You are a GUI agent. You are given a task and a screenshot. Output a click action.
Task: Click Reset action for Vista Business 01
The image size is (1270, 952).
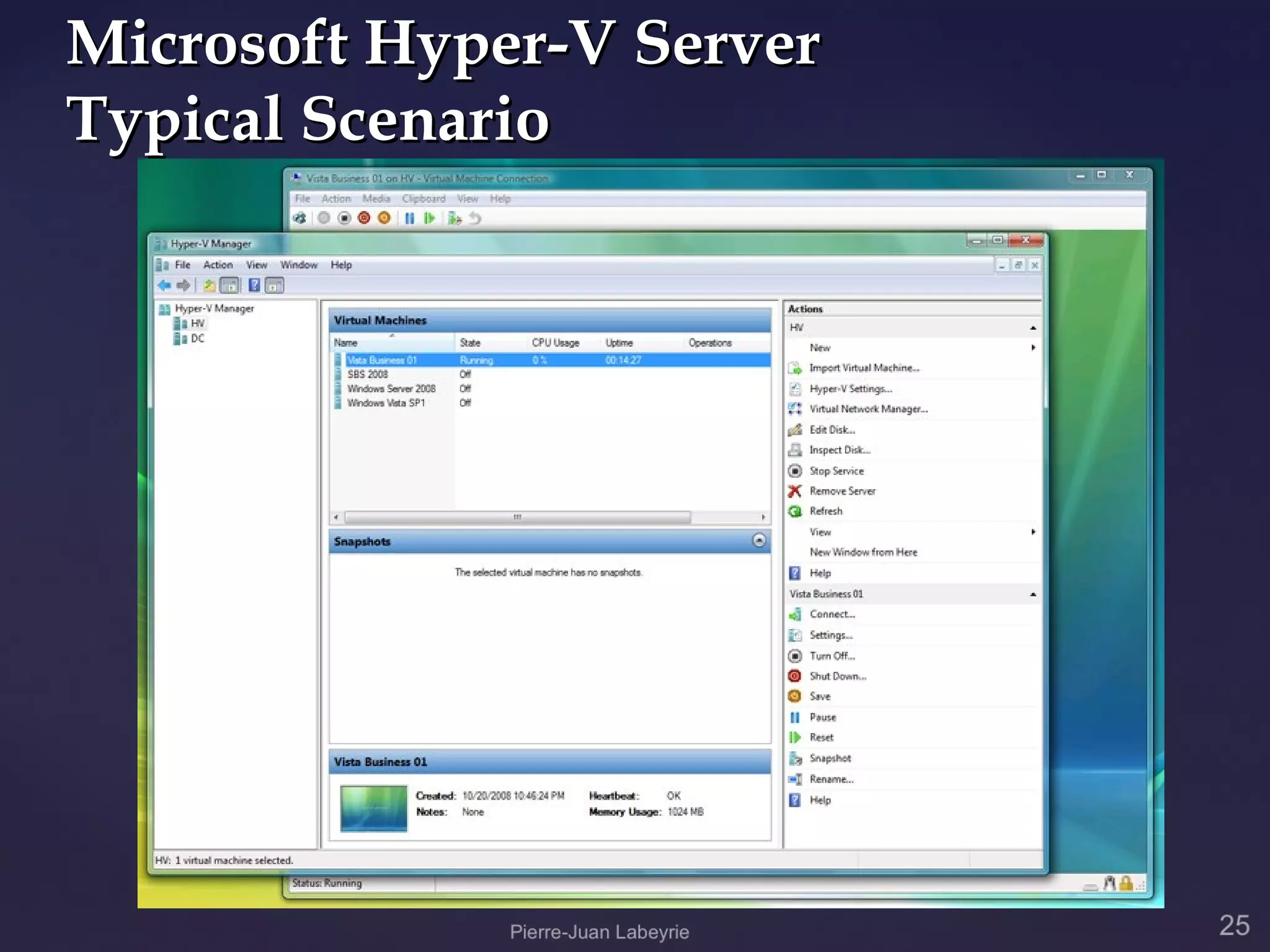(x=822, y=738)
